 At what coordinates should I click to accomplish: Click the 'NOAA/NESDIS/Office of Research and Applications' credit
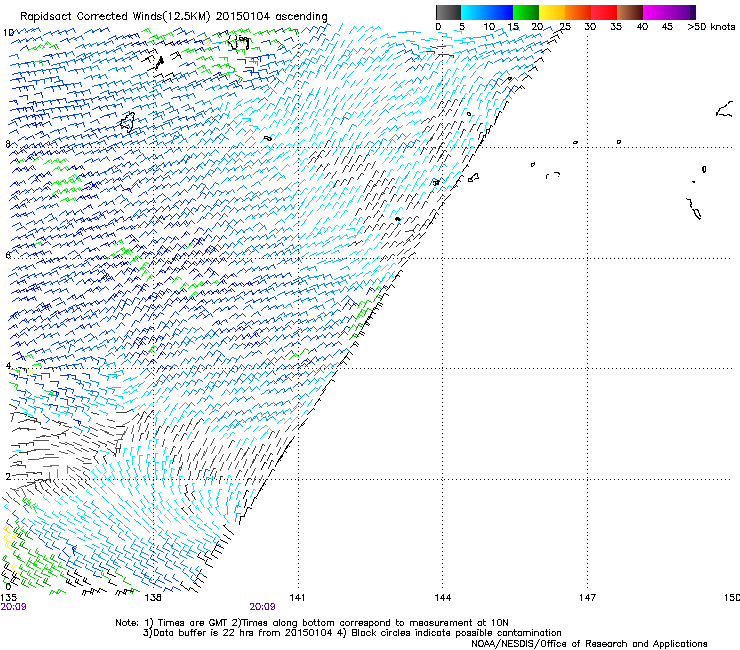(x=589, y=644)
